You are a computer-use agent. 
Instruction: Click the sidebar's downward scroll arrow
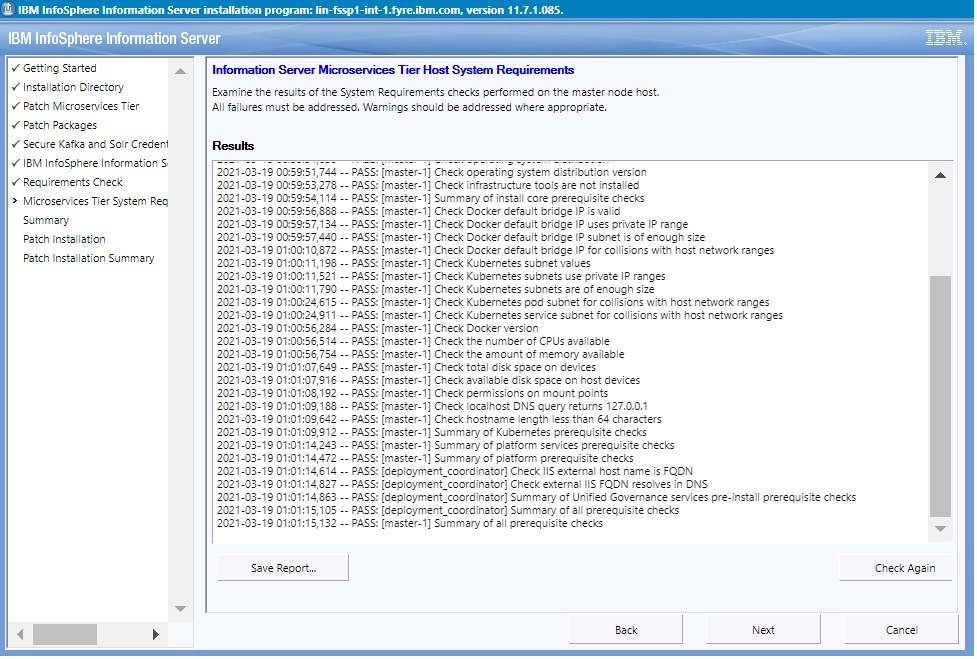181,608
